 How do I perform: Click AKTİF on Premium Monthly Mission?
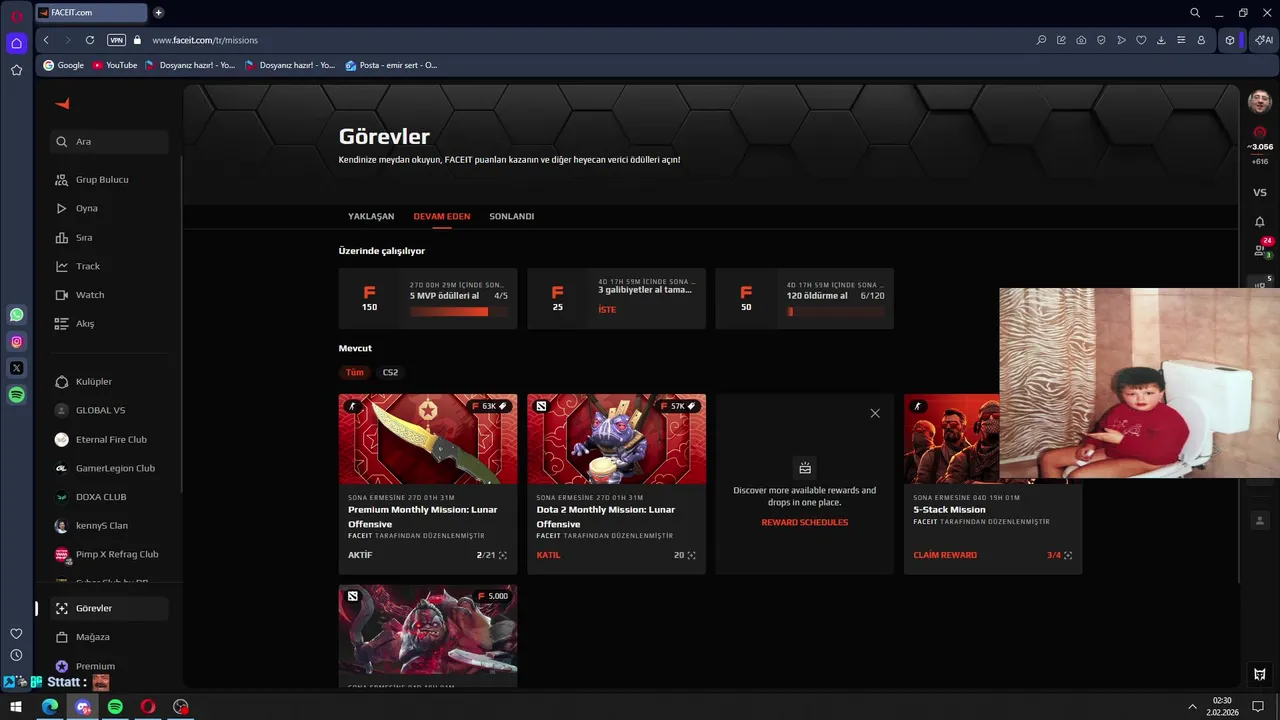pos(360,555)
